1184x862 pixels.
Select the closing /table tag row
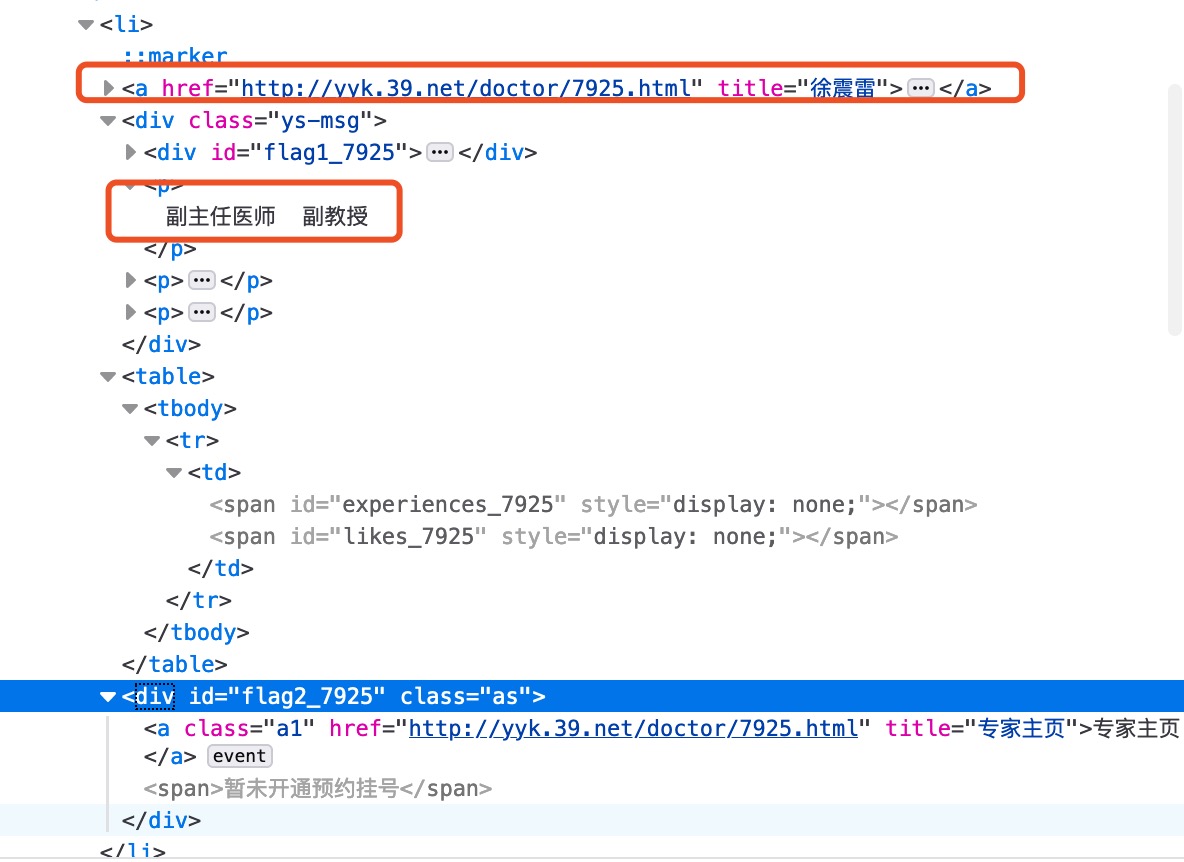[x=174, y=664]
